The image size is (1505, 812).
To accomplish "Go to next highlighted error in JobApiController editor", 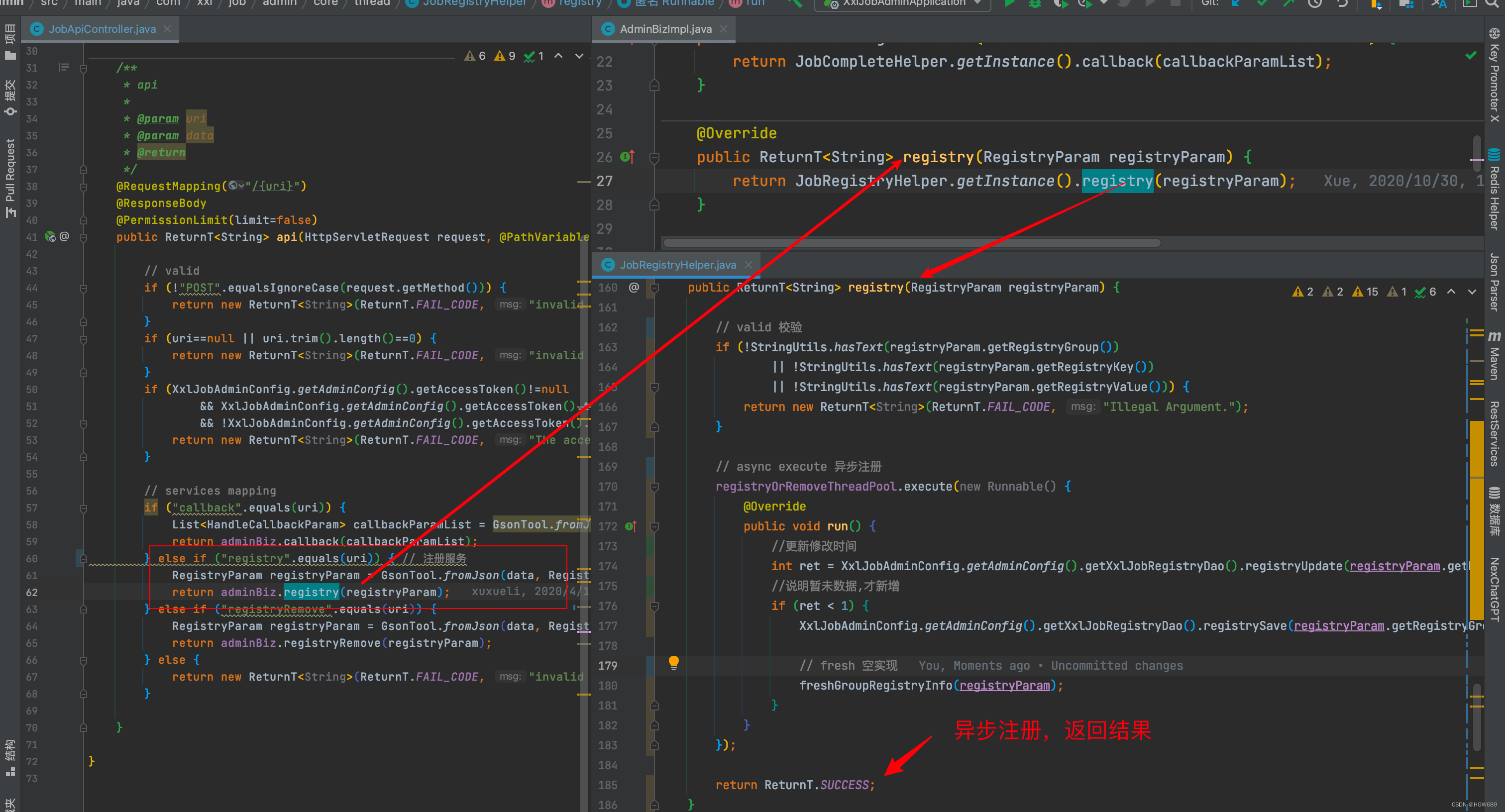I will (x=579, y=56).
